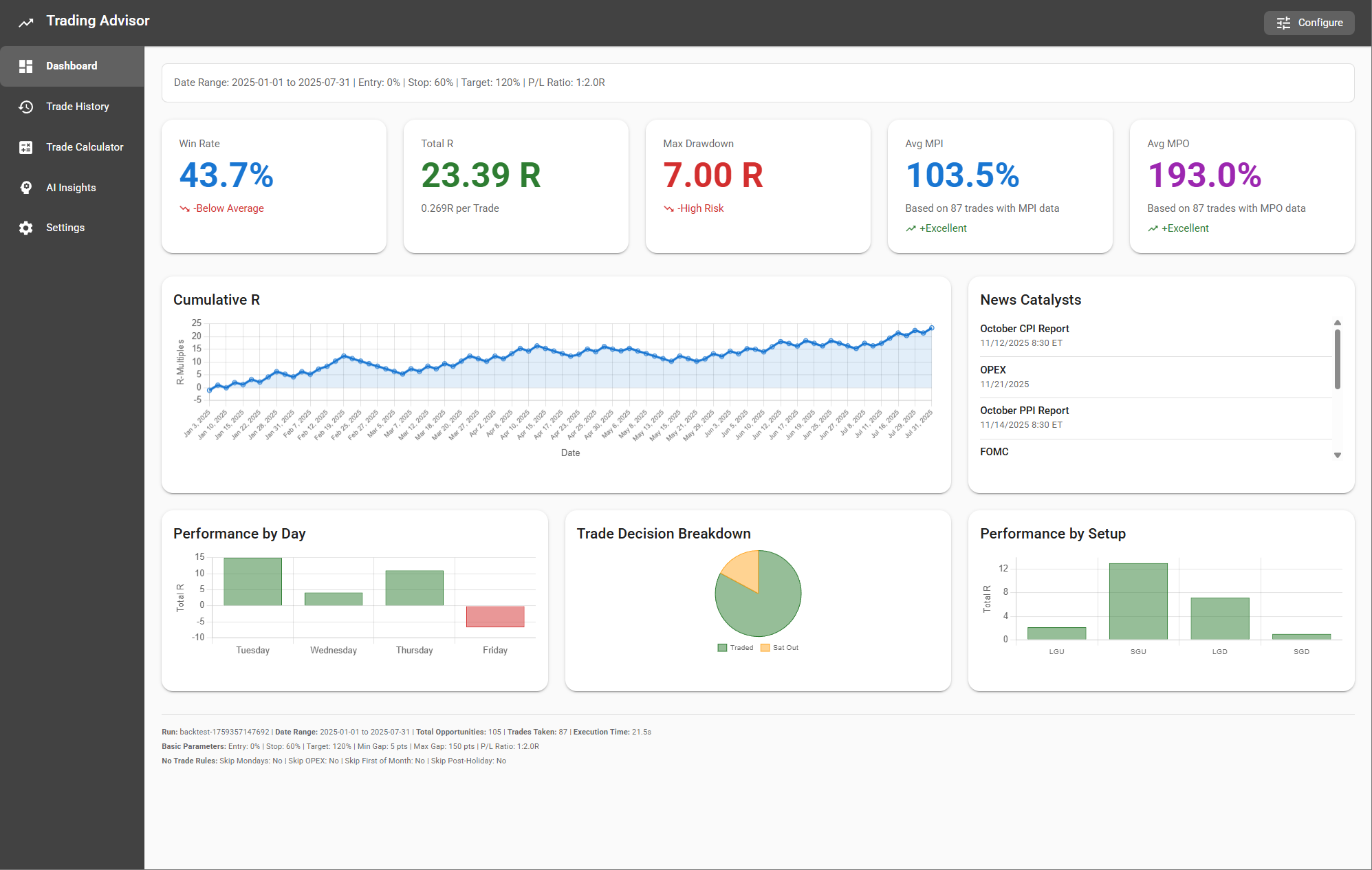Click the down chevron on News Catalysts scrollbar
Image resolution: width=1372 pixels, height=870 pixels.
(x=1338, y=455)
